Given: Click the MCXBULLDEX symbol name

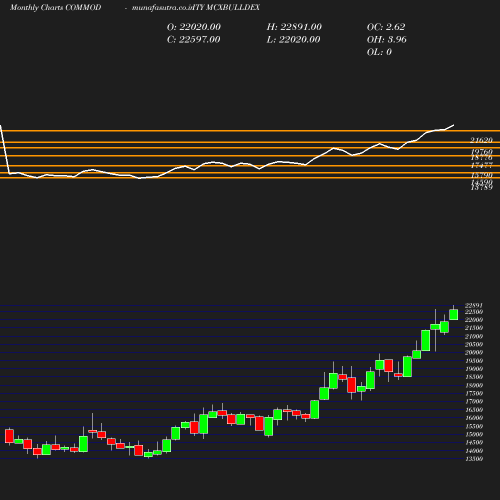Looking at the screenshot, I should [x=233, y=8].
